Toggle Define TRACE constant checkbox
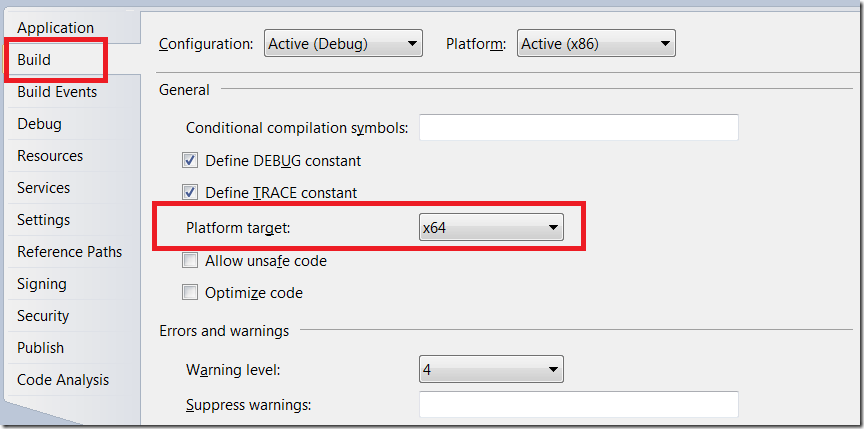The height and width of the screenshot is (429, 864). coord(190,193)
